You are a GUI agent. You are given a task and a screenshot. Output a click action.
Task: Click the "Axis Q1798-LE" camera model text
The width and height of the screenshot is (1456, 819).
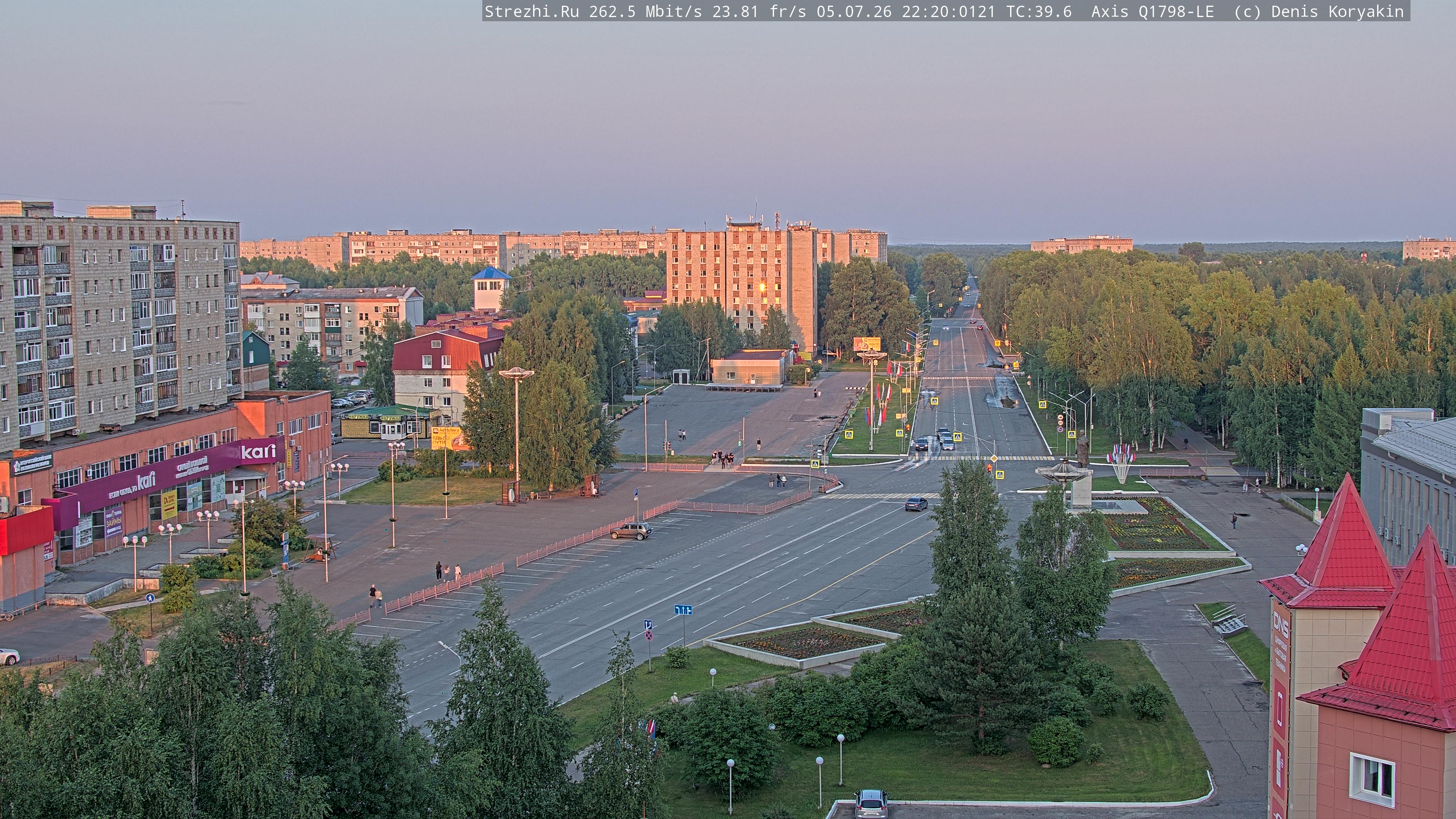pos(1153,11)
